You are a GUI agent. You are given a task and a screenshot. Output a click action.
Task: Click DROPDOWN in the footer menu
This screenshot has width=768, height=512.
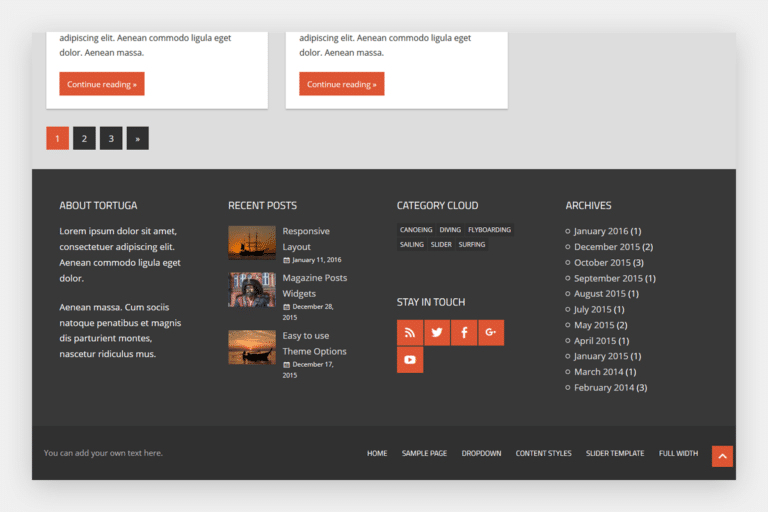(x=481, y=453)
